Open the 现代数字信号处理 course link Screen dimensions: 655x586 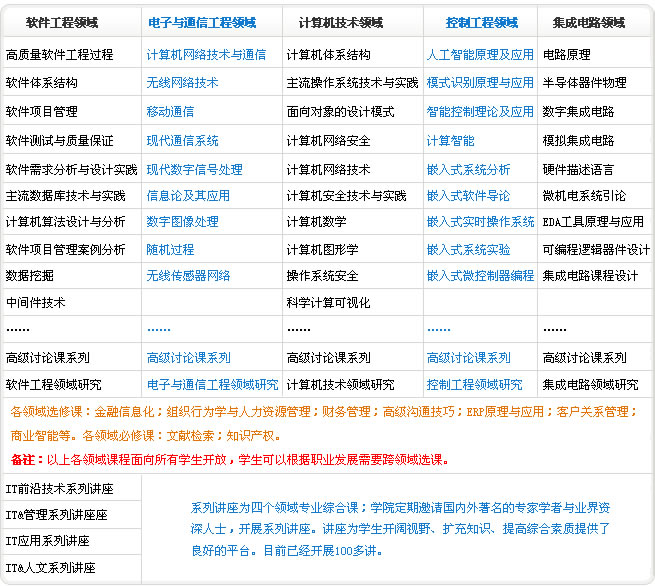point(194,170)
